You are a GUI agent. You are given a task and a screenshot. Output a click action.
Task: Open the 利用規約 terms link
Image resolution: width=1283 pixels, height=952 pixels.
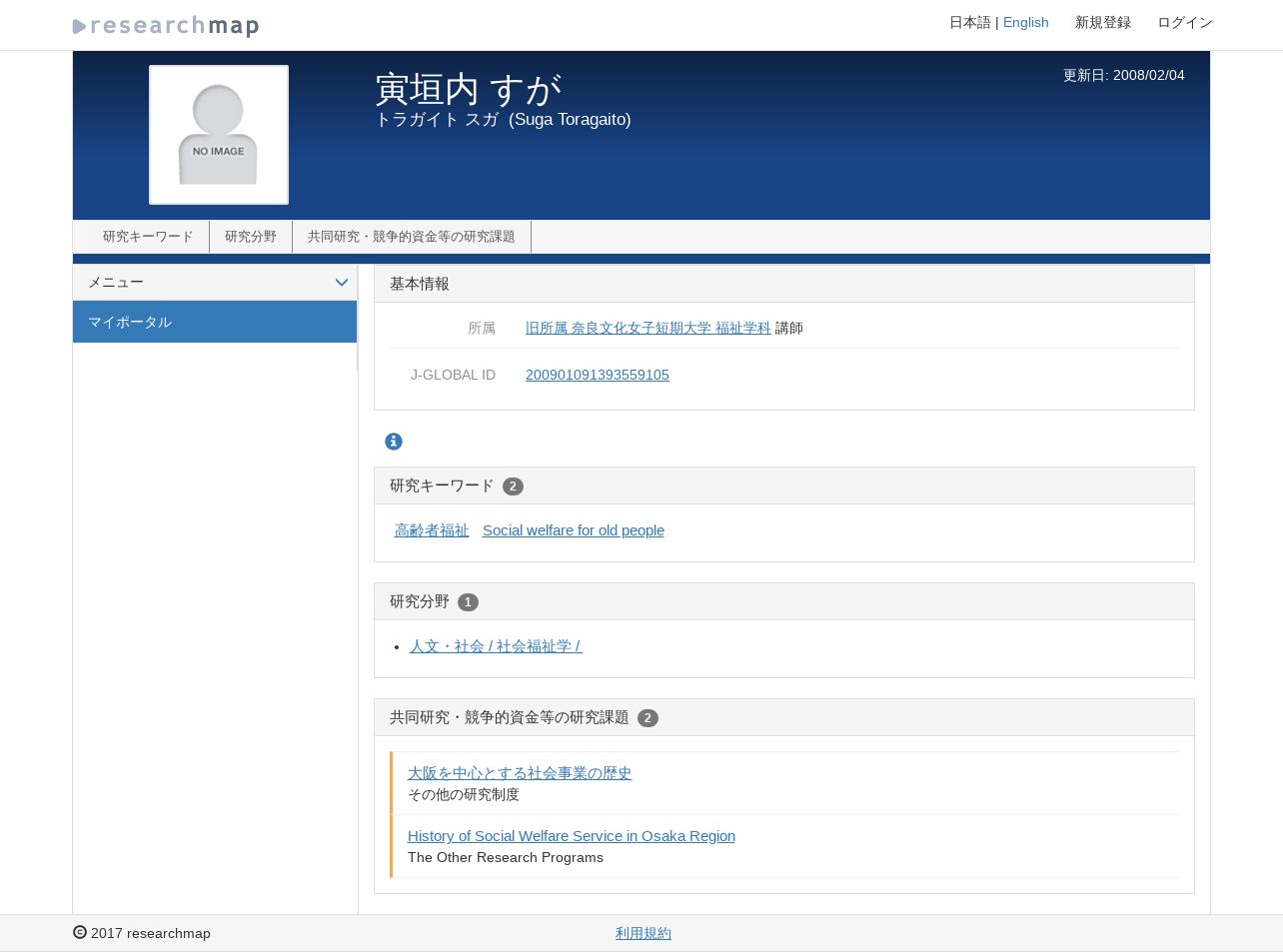[x=643, y=933]
